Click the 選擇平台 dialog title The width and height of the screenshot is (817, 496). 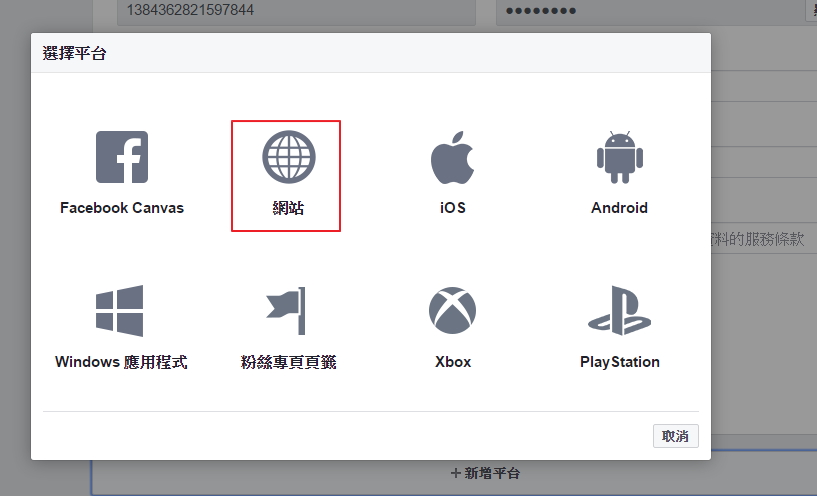[x=75, y=53]
